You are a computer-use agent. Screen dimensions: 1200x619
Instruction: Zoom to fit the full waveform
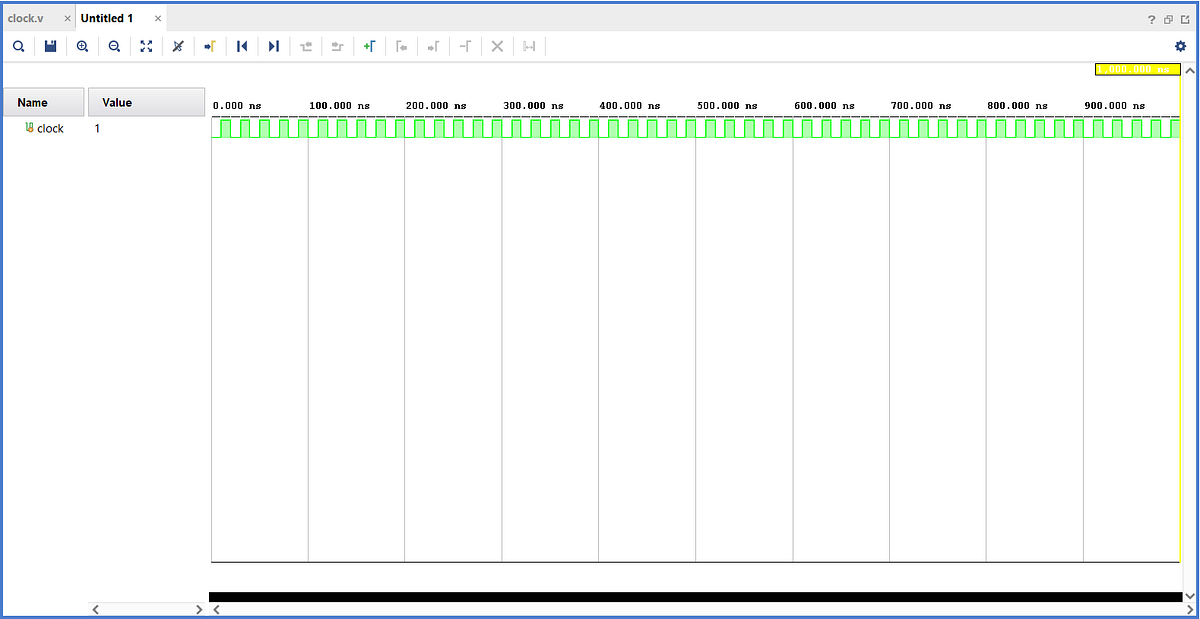coord(146,46)
